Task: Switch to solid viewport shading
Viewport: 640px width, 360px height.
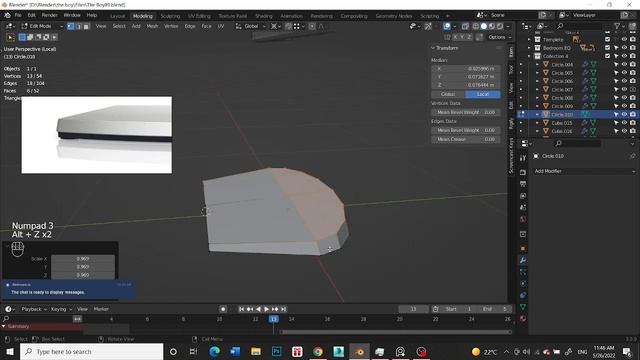Action: point(484,26)
